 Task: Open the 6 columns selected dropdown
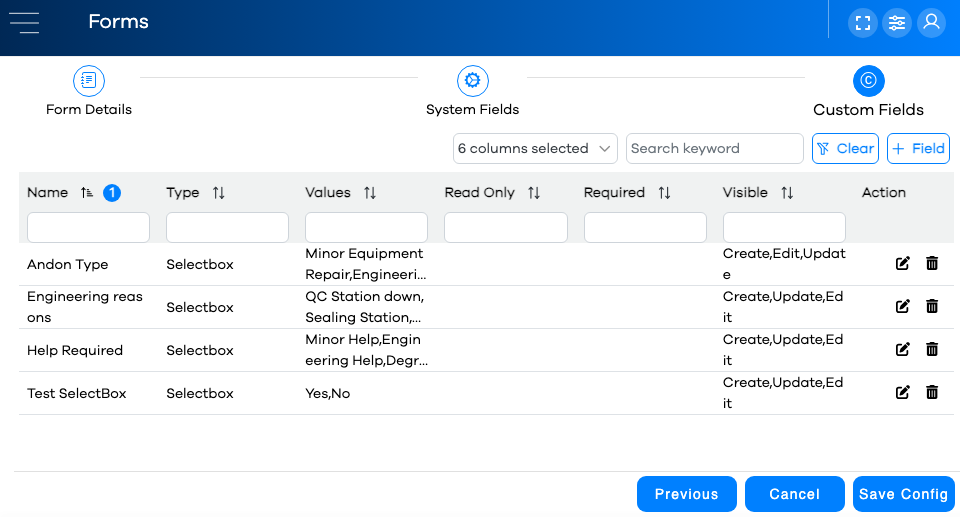point(535,148)
